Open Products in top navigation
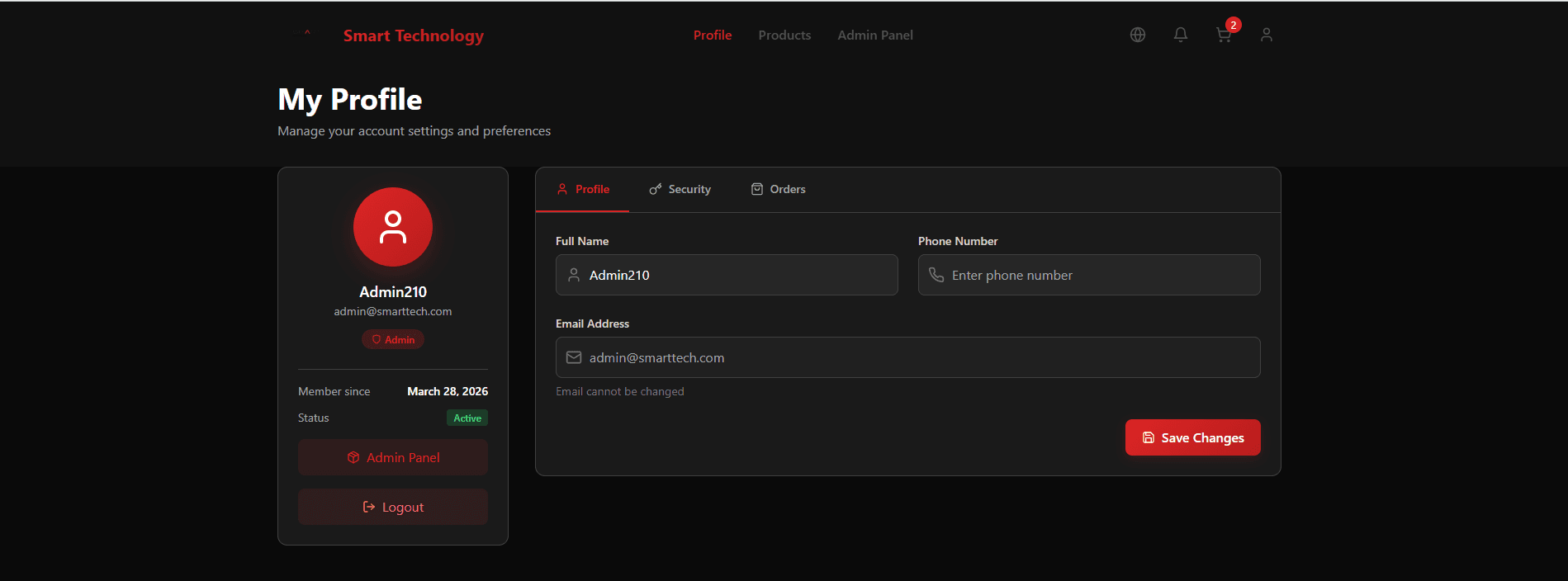The image size is (1568, 581). click(x=784, y=35)
